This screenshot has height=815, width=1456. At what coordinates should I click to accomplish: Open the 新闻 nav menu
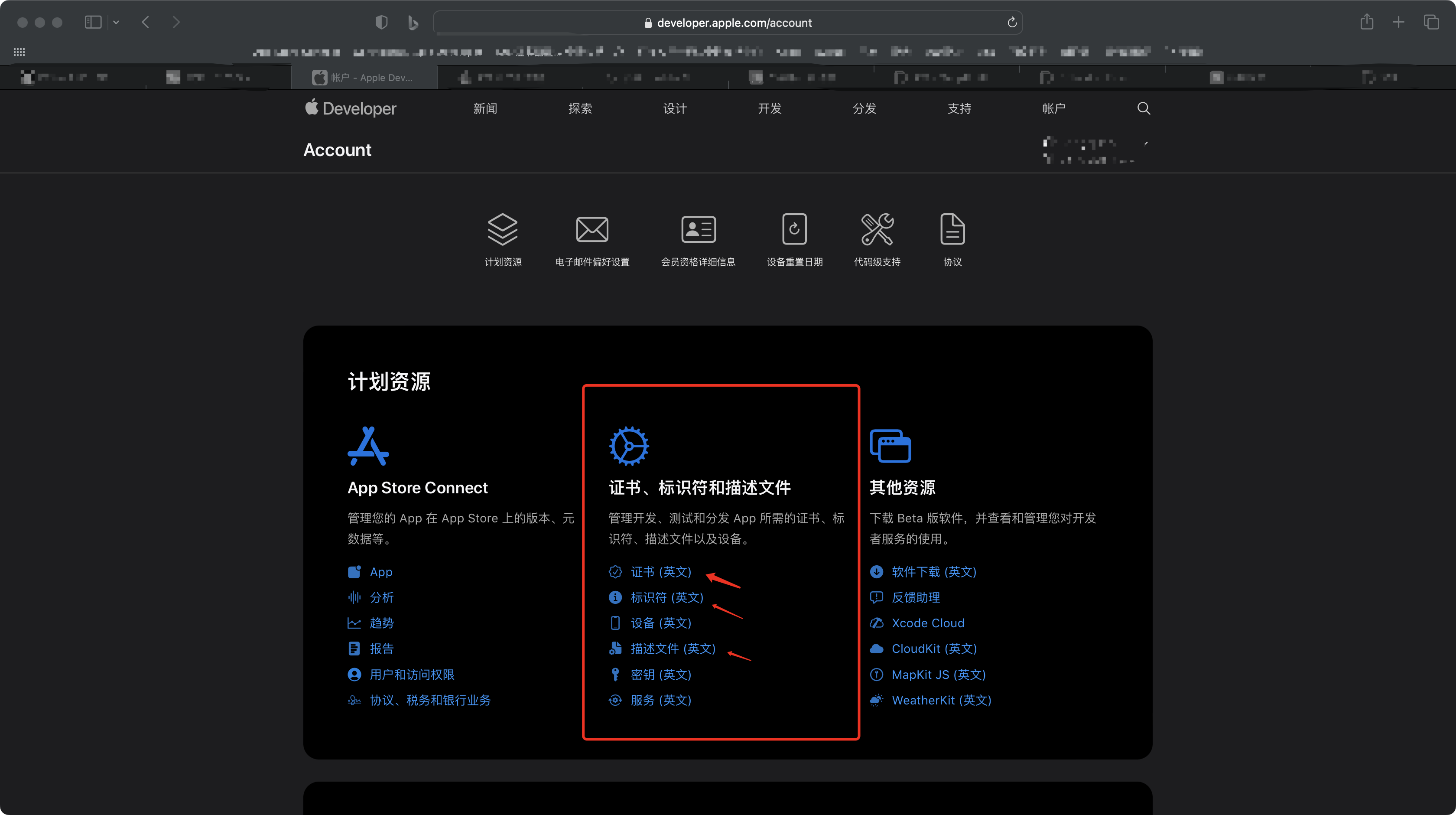point(485,108)
